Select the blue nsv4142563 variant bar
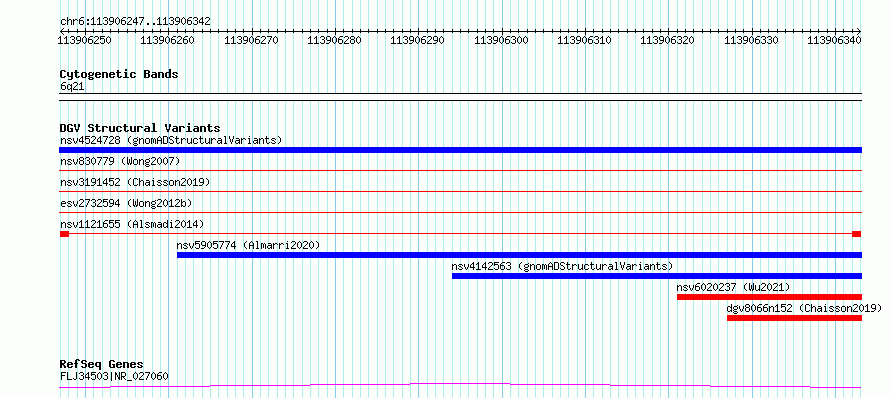This screenshot has width=890, height=398. [657, 276]
